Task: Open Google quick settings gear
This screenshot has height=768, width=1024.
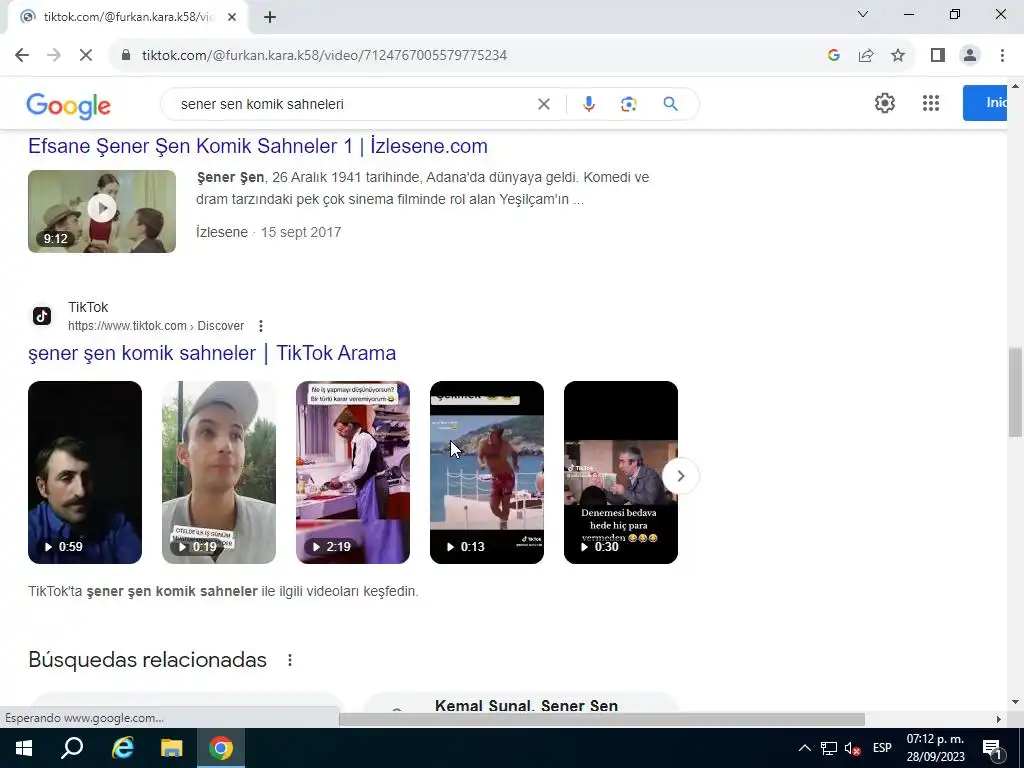Action: click(x=885, y=103)
